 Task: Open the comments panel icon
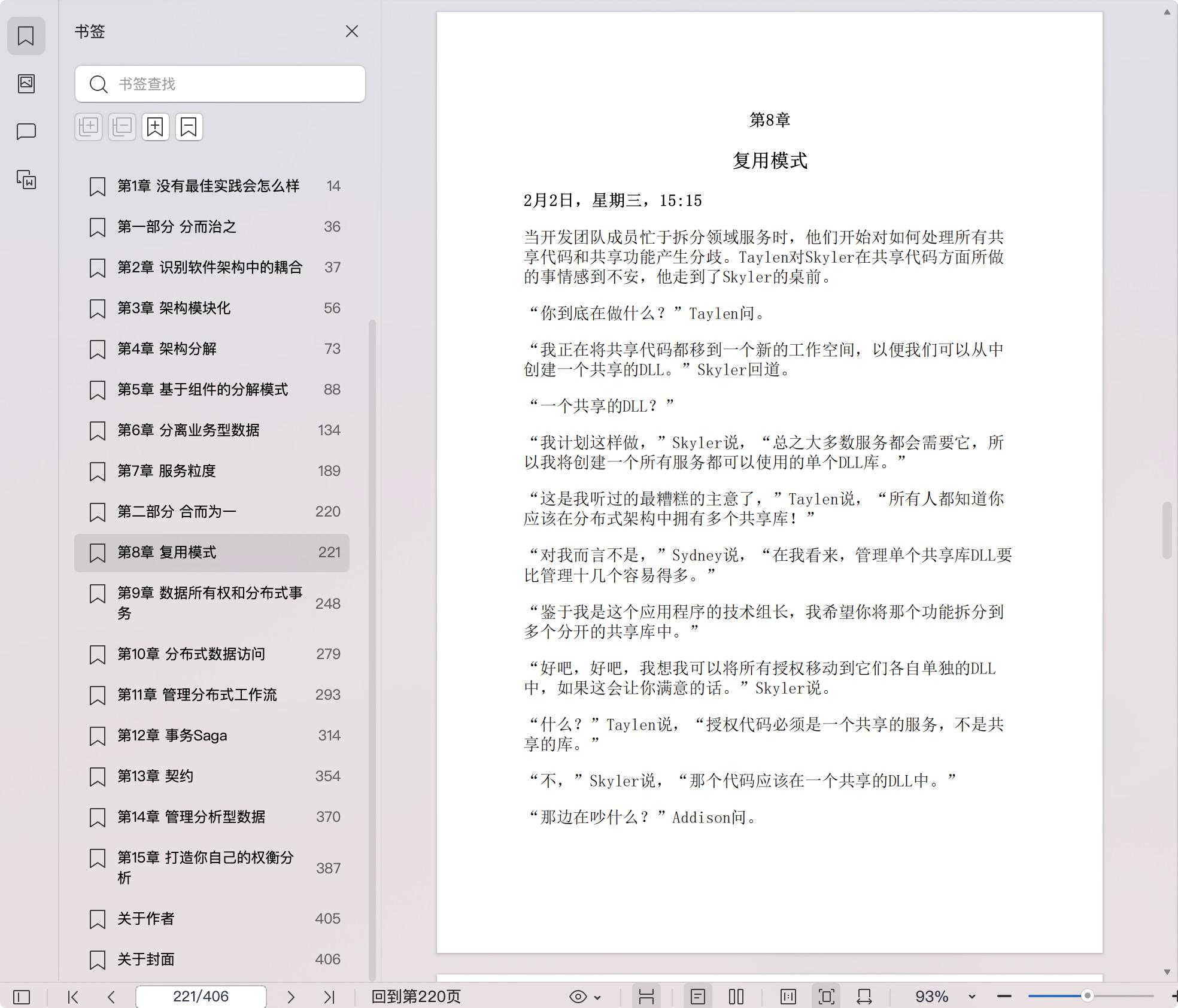pyautogui.click(x=26, y=132)
